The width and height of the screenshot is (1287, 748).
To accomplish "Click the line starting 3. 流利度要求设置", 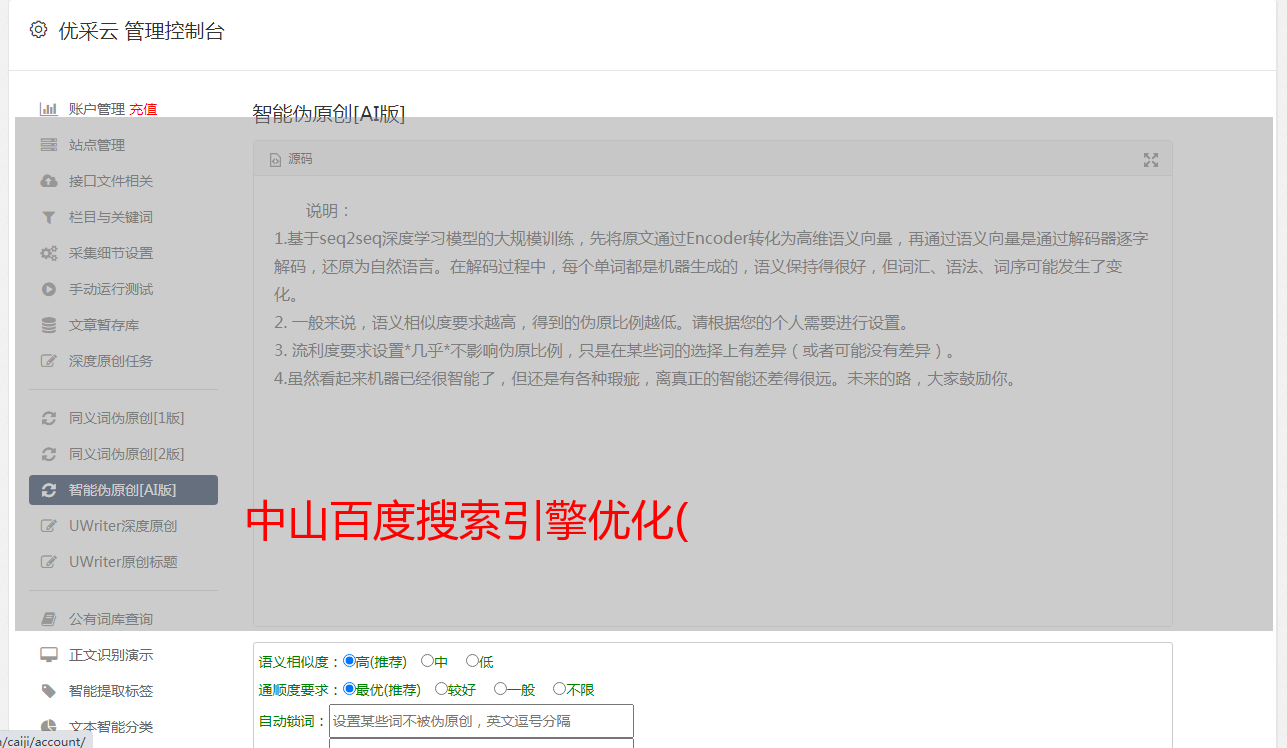I will (x=617, y=351).
